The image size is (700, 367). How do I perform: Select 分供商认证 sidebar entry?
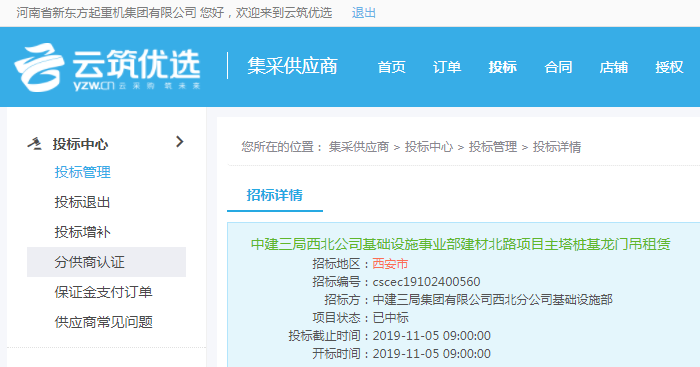106,262
